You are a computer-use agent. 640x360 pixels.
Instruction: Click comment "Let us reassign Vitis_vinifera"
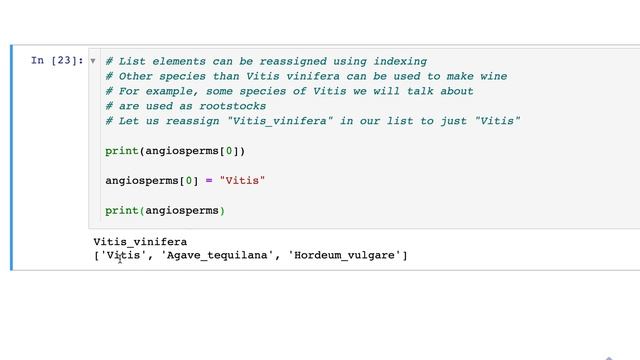tap(313, 121)
